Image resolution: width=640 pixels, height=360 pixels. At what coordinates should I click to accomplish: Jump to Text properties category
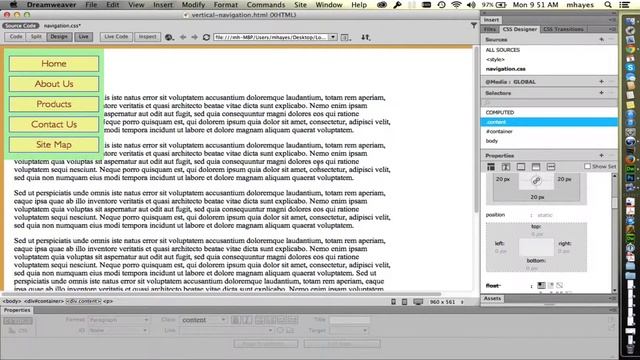pos(506,167)
